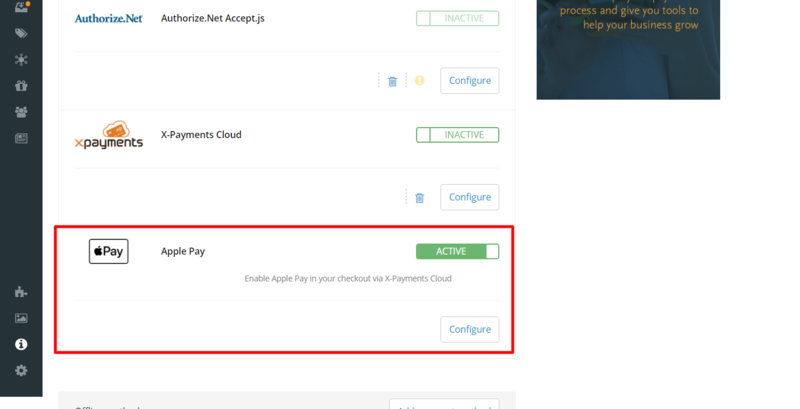This screenshot has height=409, width=800.
Task: Click the X-Payments logo
Action: tap(109, 135)
